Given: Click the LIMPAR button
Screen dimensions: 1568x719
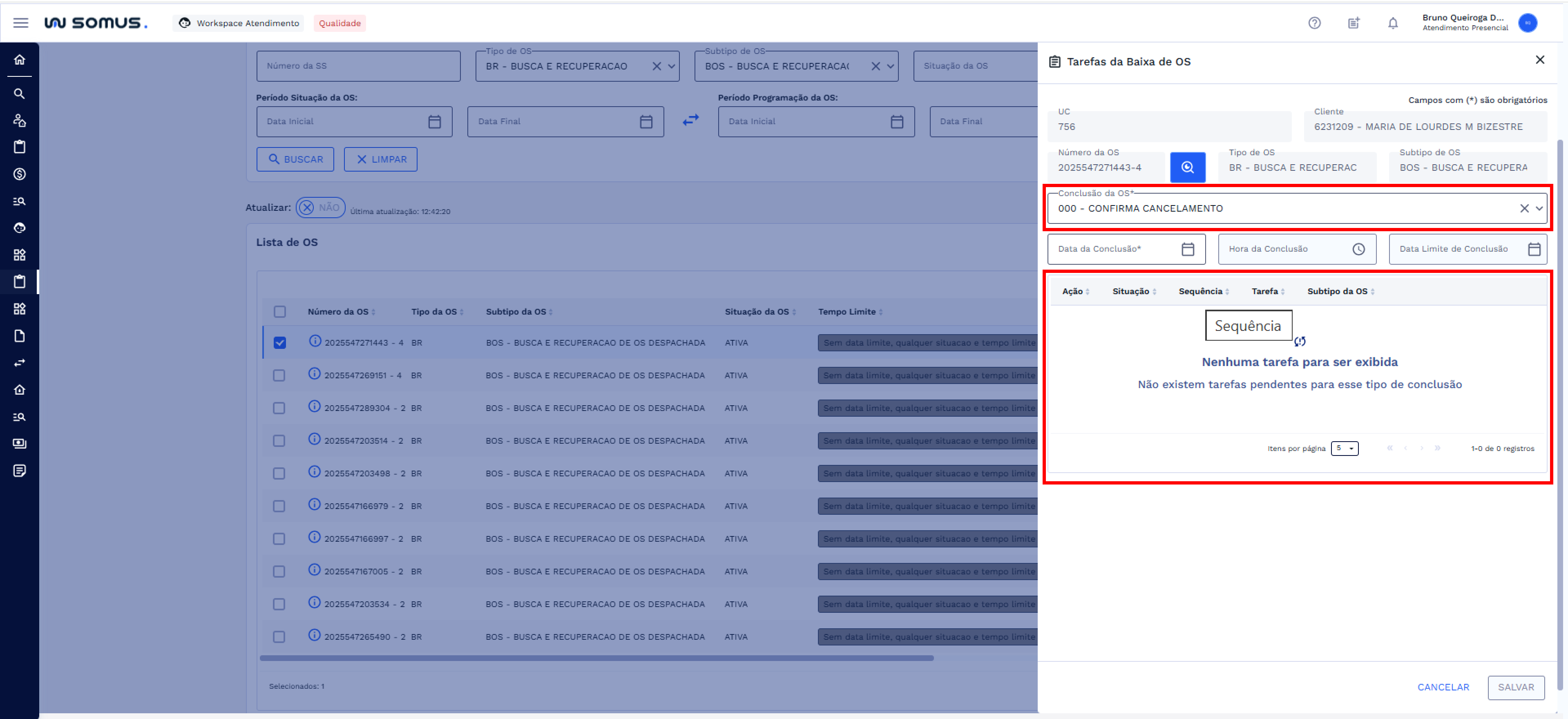Looking at the screenshot, I should pos(380,159).
